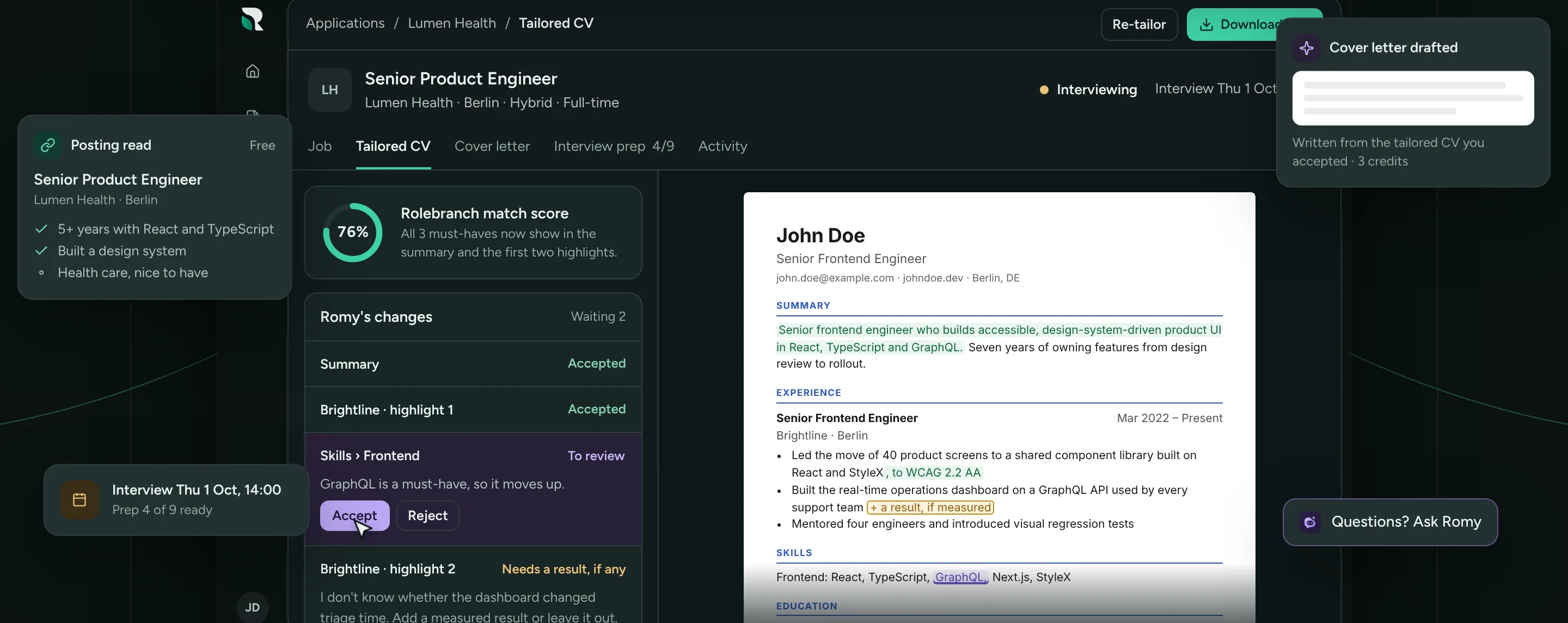The image size is (1568, 623).
Task: Click the Romy chat bubble icon
Action: 1310,522
